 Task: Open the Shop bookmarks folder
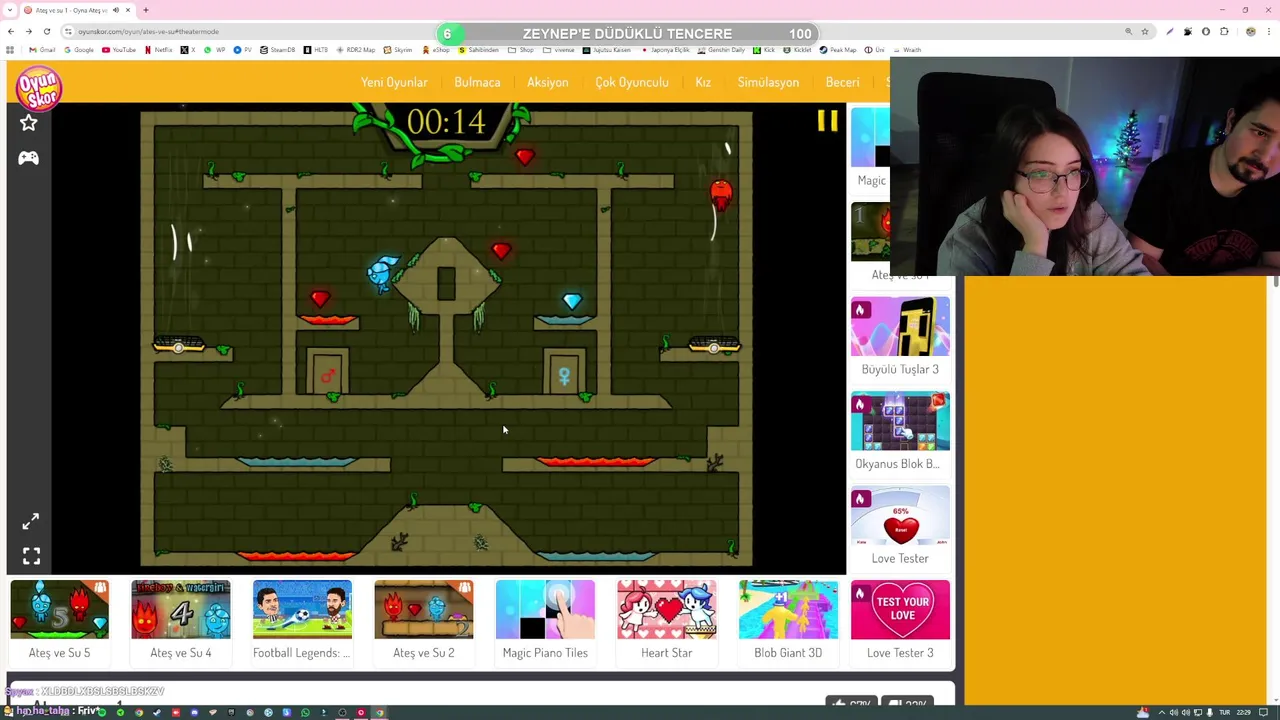(x=521, y=50)
